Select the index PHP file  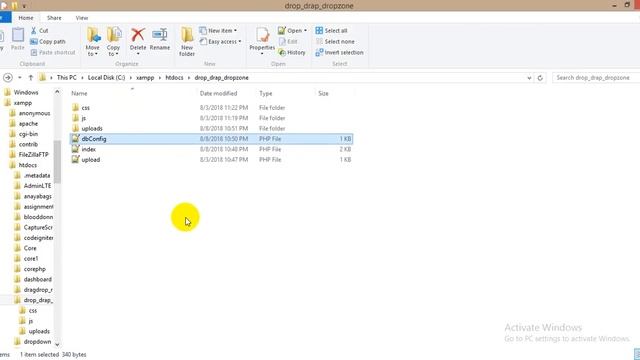pos(211,149)
